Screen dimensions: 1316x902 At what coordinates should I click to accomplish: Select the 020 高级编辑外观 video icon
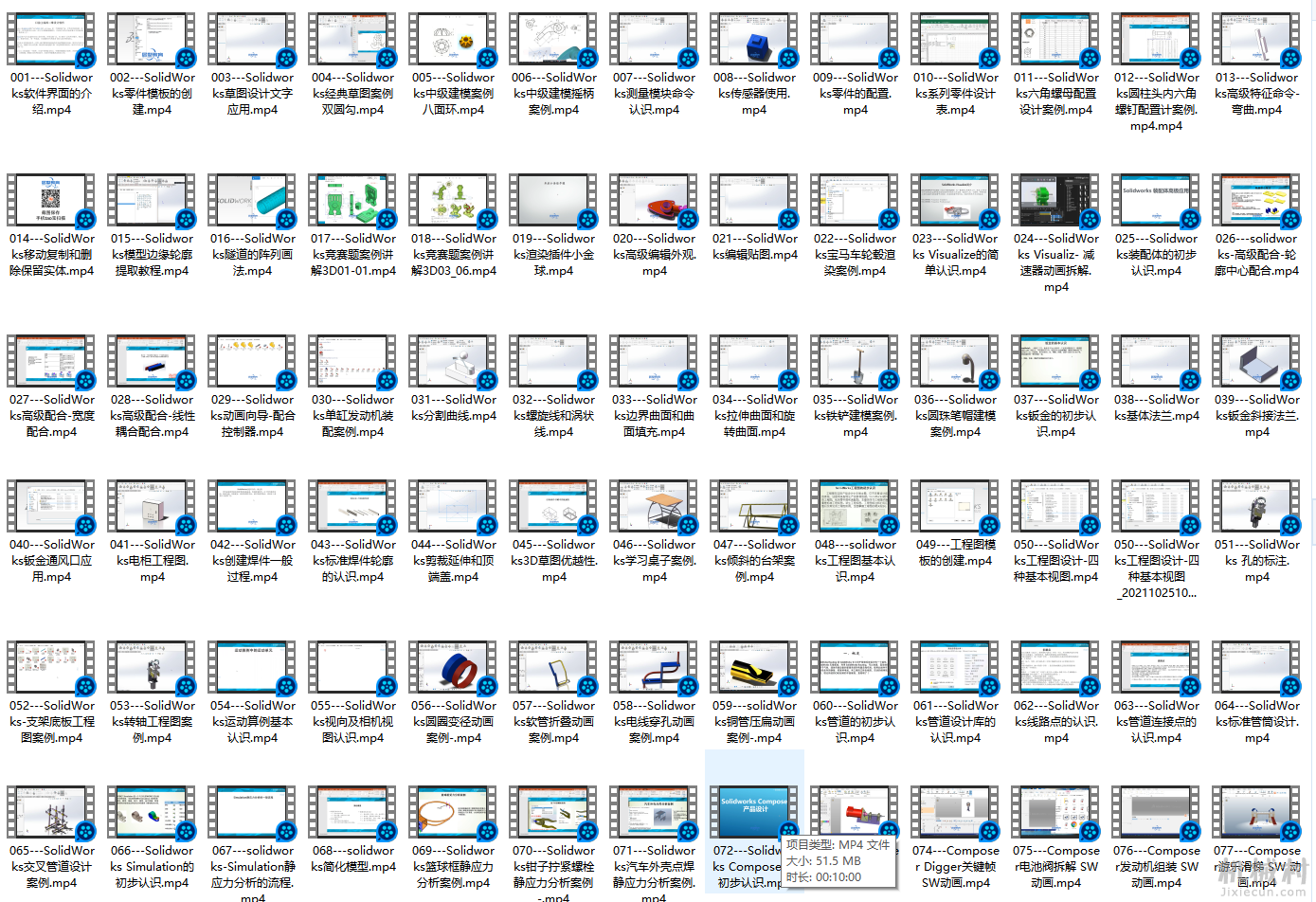click(654, 201)
